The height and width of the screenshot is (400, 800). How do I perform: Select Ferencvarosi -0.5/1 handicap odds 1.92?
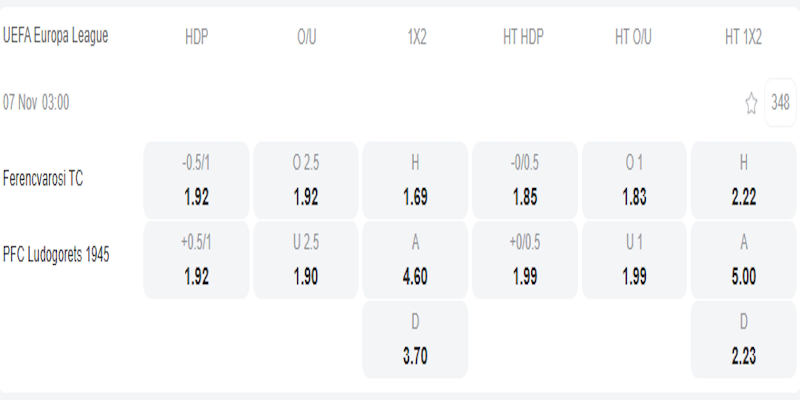point(197,180)
